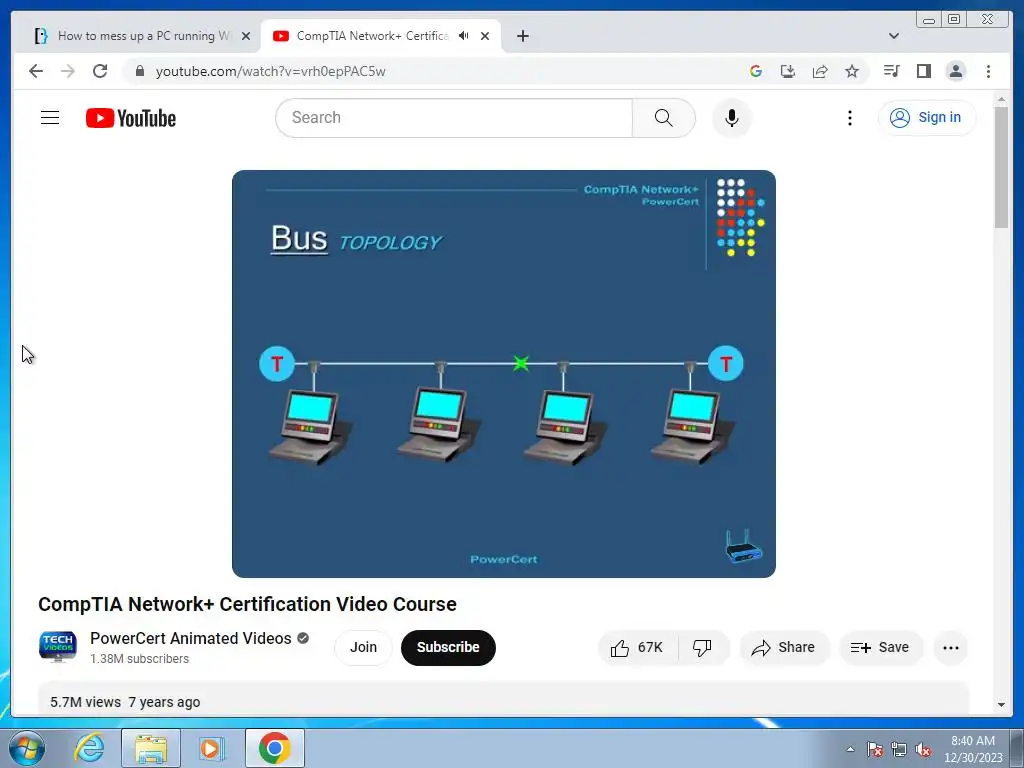This screenshot has width=1024, height=768.
Task: Open PowerCert Animated Videos channel link
Action: pyautogui.click(x=191, y=638)
